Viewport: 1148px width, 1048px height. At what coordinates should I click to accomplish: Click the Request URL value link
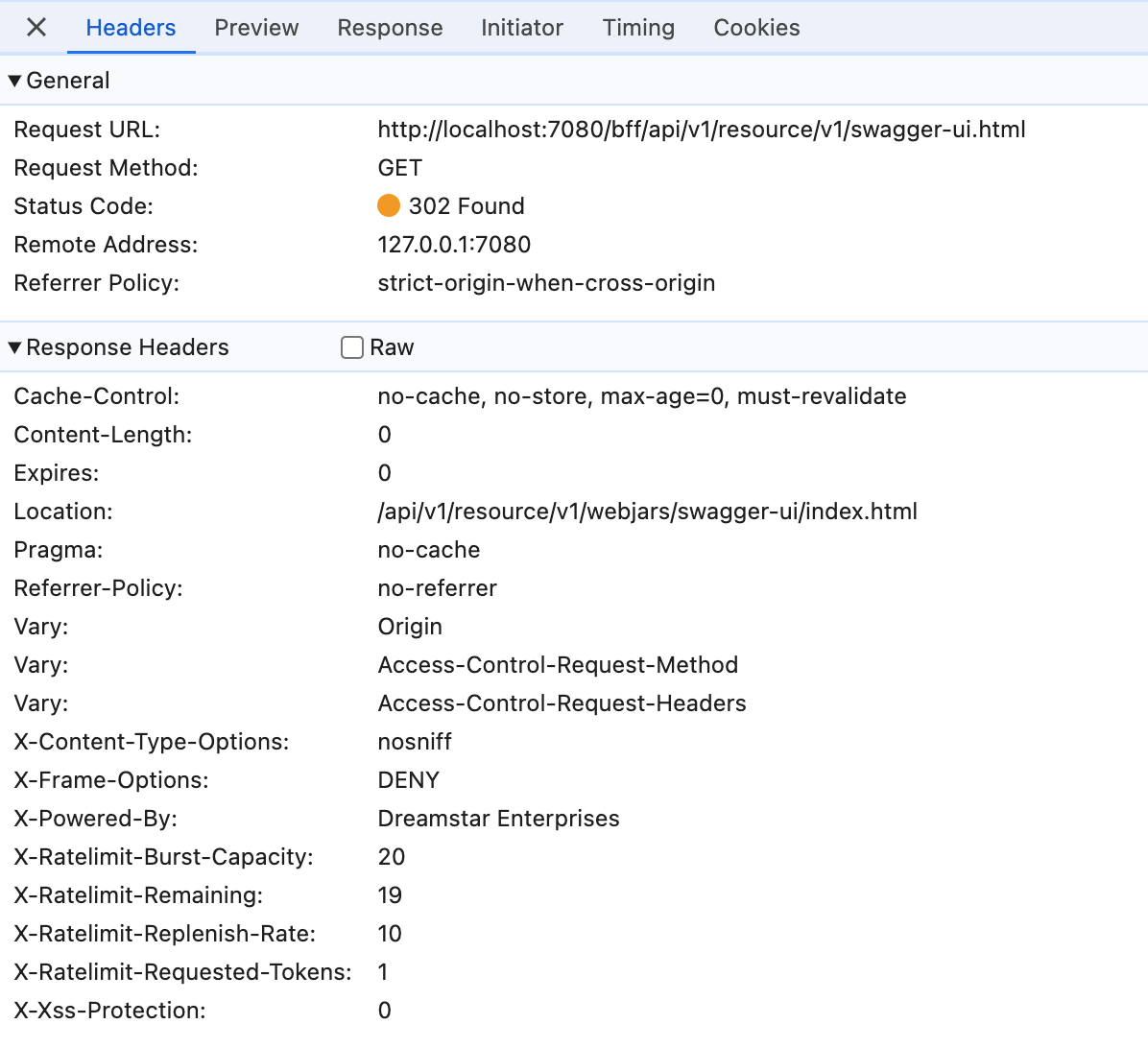[x=702, y=129]
